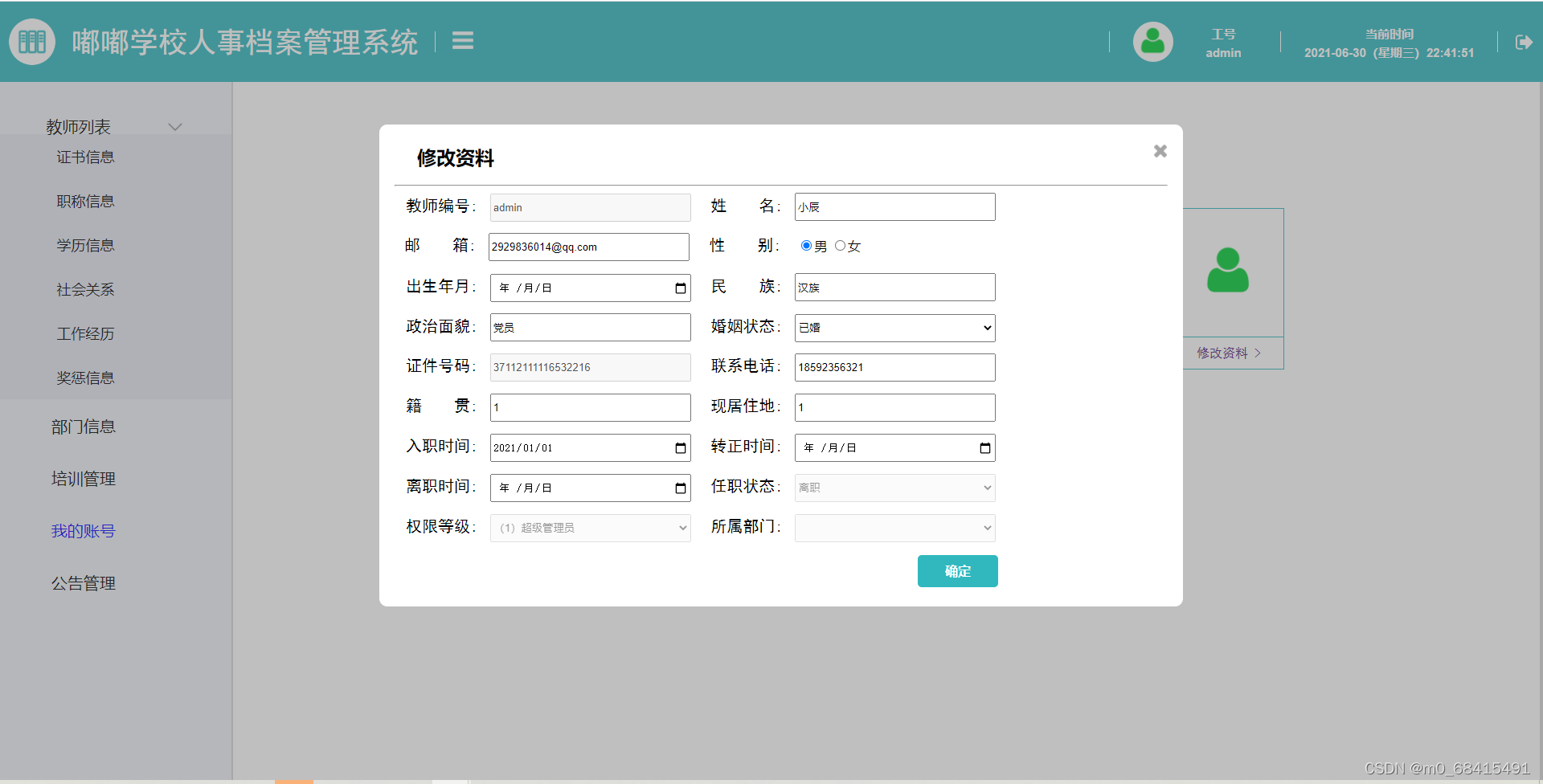Go to 公告管理 in sidebar

84,583
